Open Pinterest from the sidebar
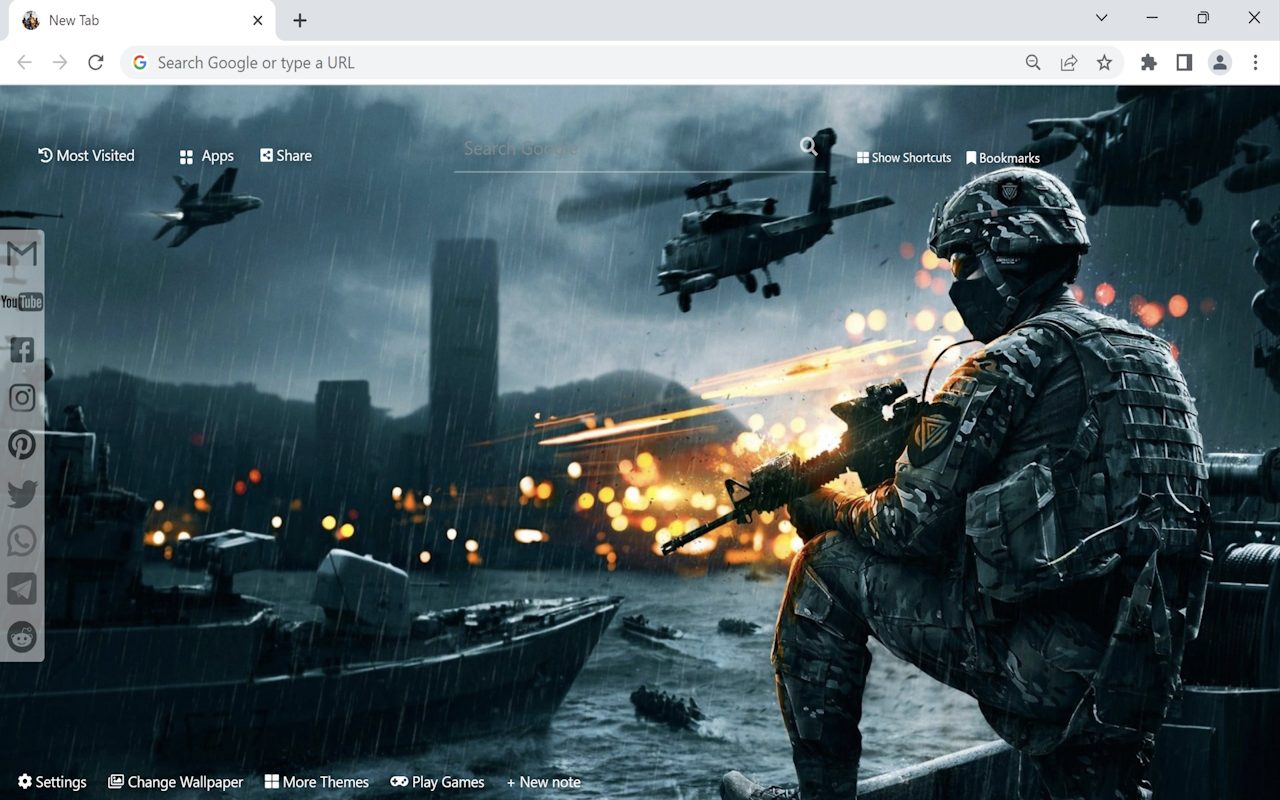1280x800 pixels. (x=21, y=445)
